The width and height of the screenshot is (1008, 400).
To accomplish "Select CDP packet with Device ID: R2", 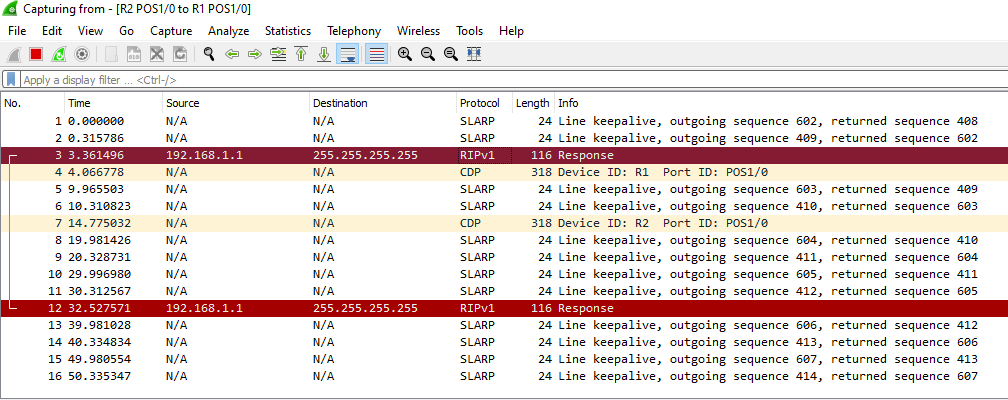I will 504,223.
